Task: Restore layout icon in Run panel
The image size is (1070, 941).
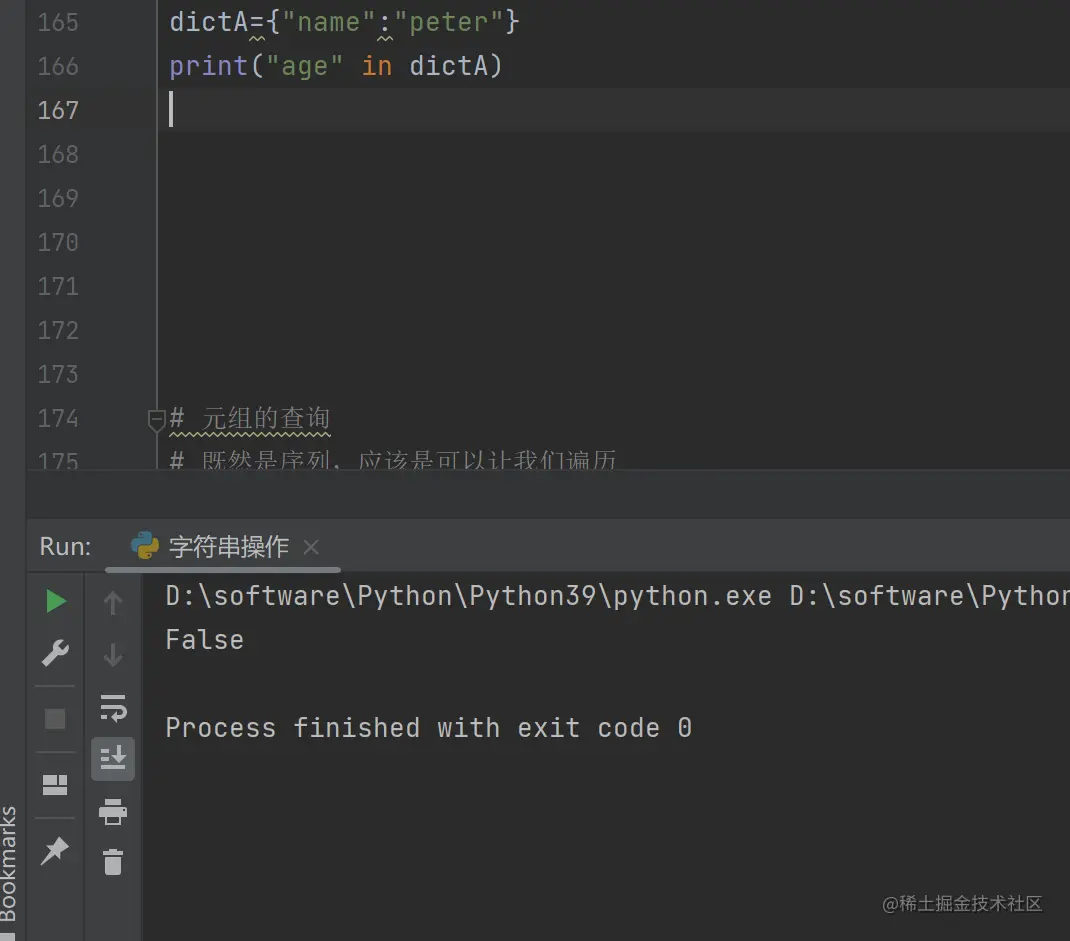Action: pos(55,785)
